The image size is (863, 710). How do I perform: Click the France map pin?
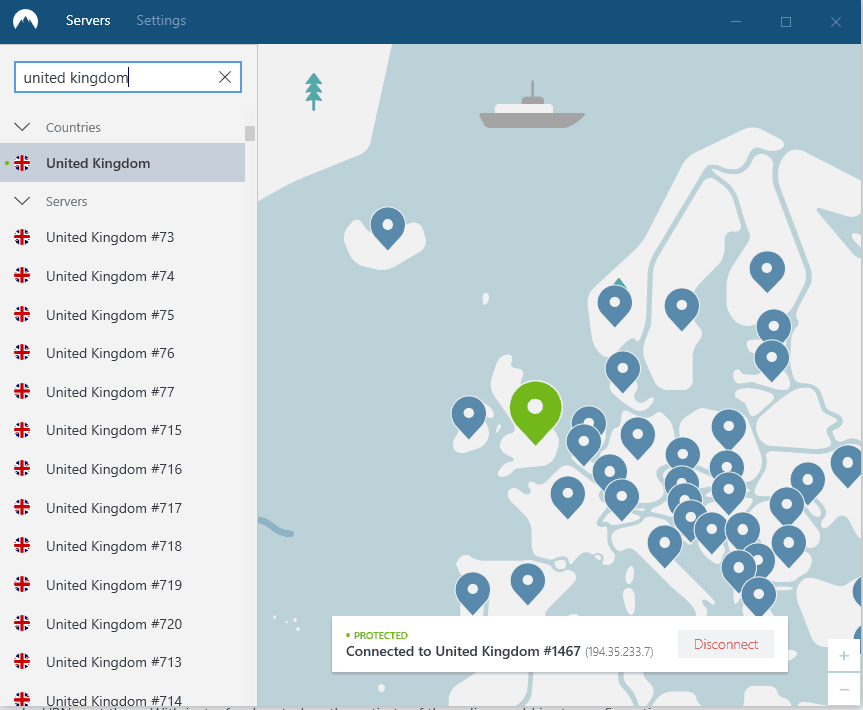click(567, 496)
